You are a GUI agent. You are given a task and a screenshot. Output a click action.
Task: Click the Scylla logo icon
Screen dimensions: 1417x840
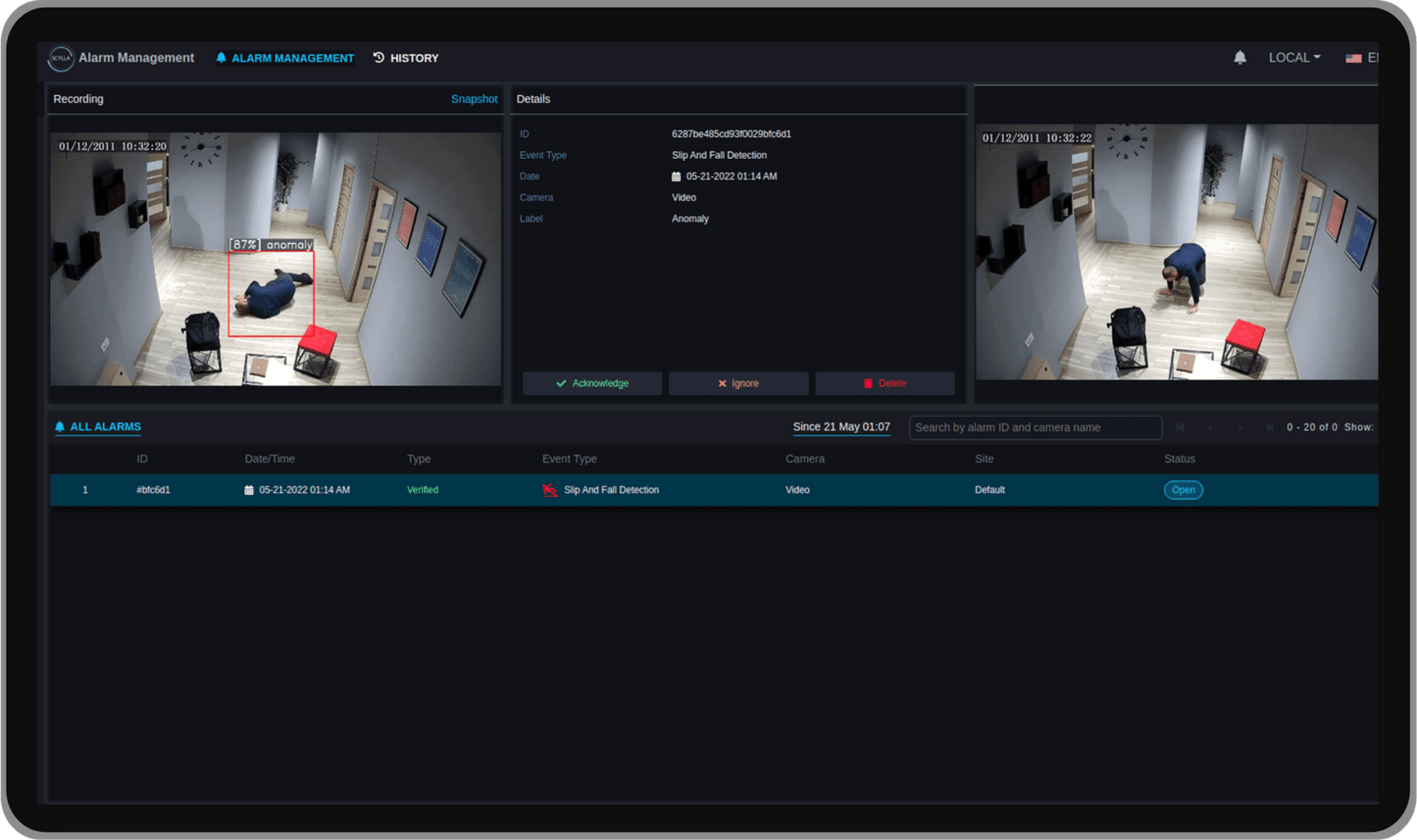coord(61,58)
